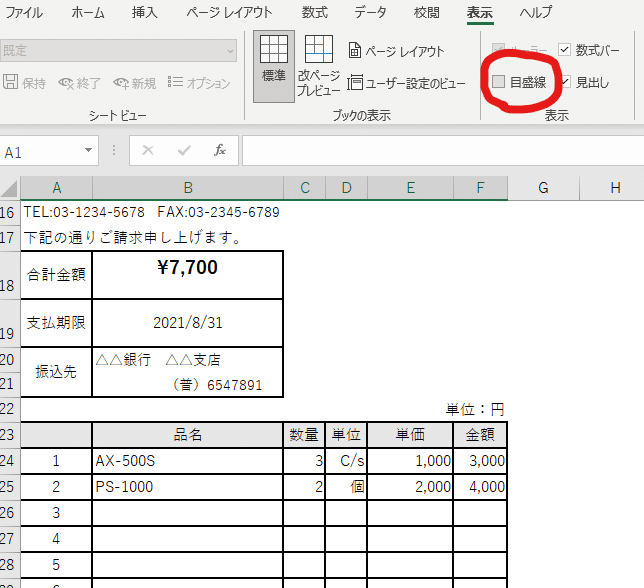The image size is (644, 588).
Task: Click the C/s unit cell
Action: click(x=346, y=461)
